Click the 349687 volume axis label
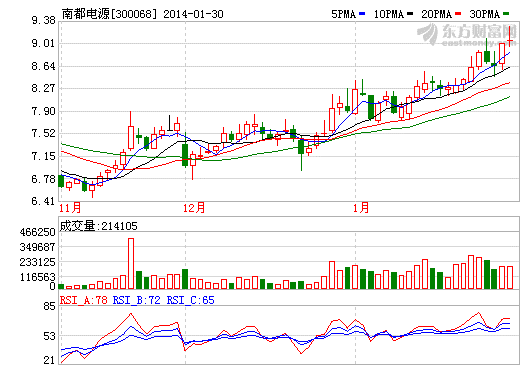This screenshot has height=365, width=520. (37, 247)
